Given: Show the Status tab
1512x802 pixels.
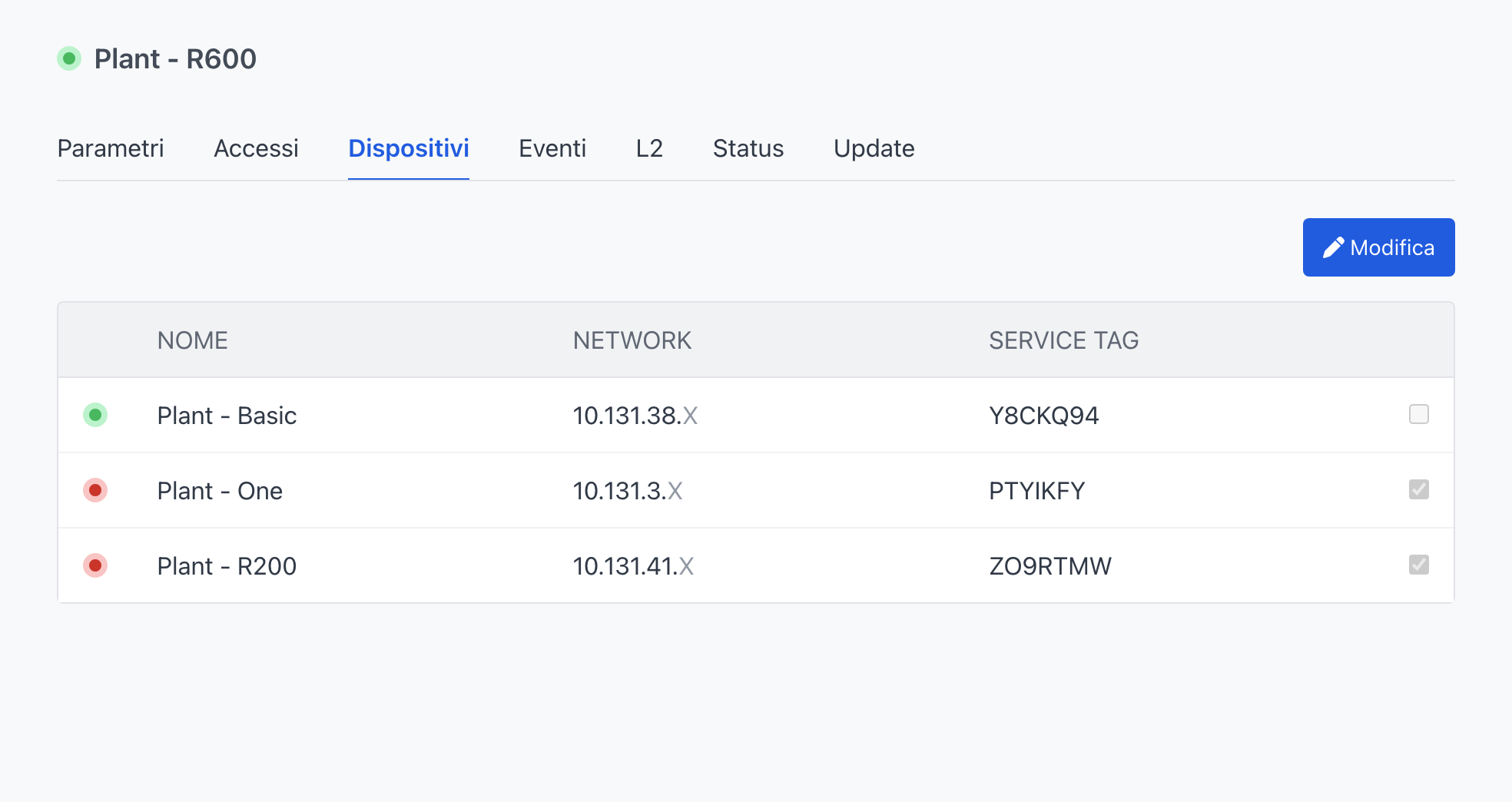Looking at the screenshot, I should 748,148.
